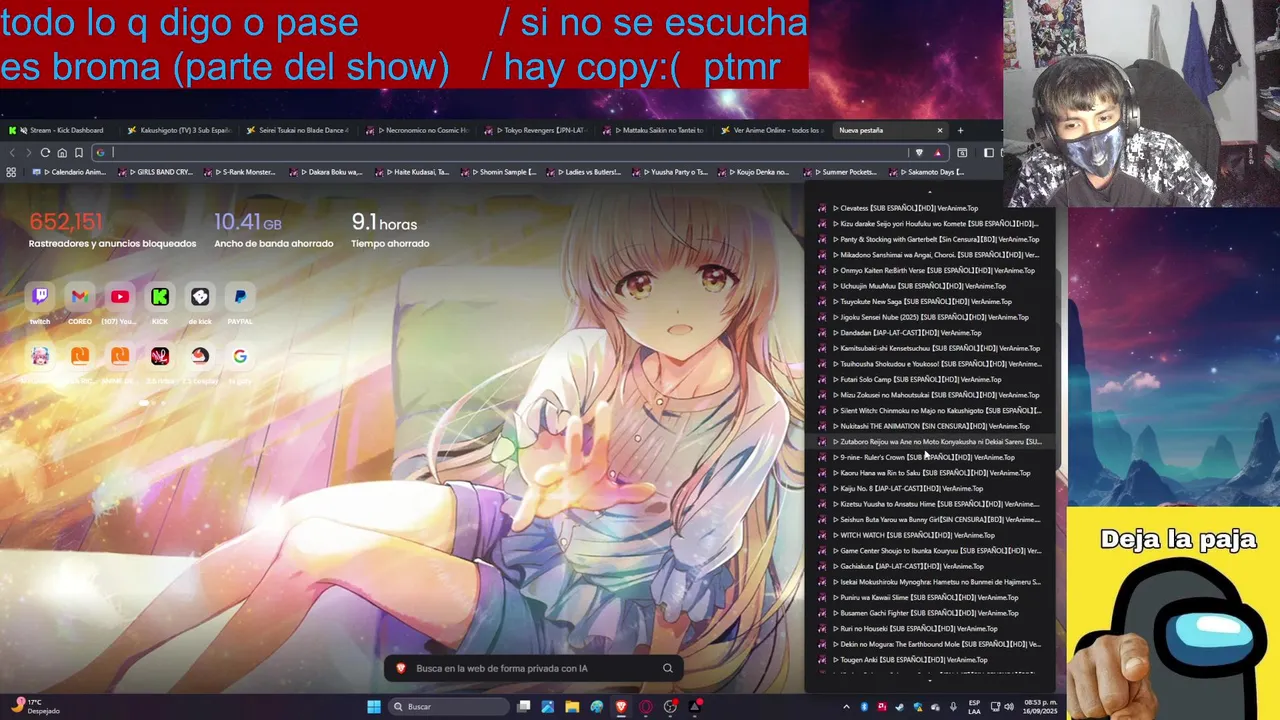This screenshot has height=720, width=1280.
Task: Select Dandadan [JAP-LAT-CAST] bookmark entry
Action: [930, 332]
